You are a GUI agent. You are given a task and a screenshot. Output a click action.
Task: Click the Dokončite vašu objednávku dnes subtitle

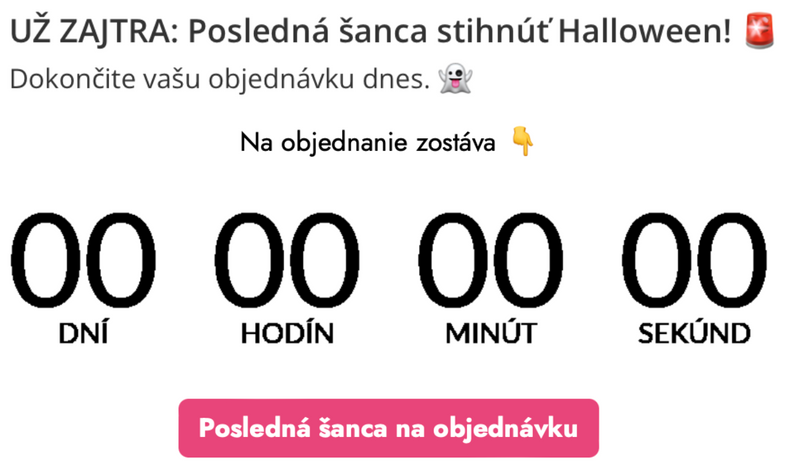(221, 79)
